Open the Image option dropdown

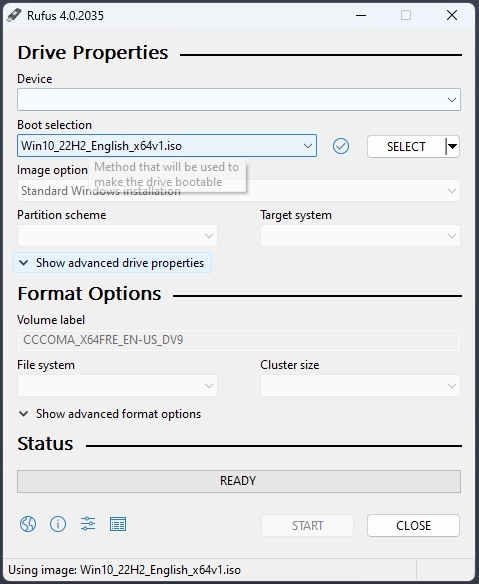click(239, 191)
